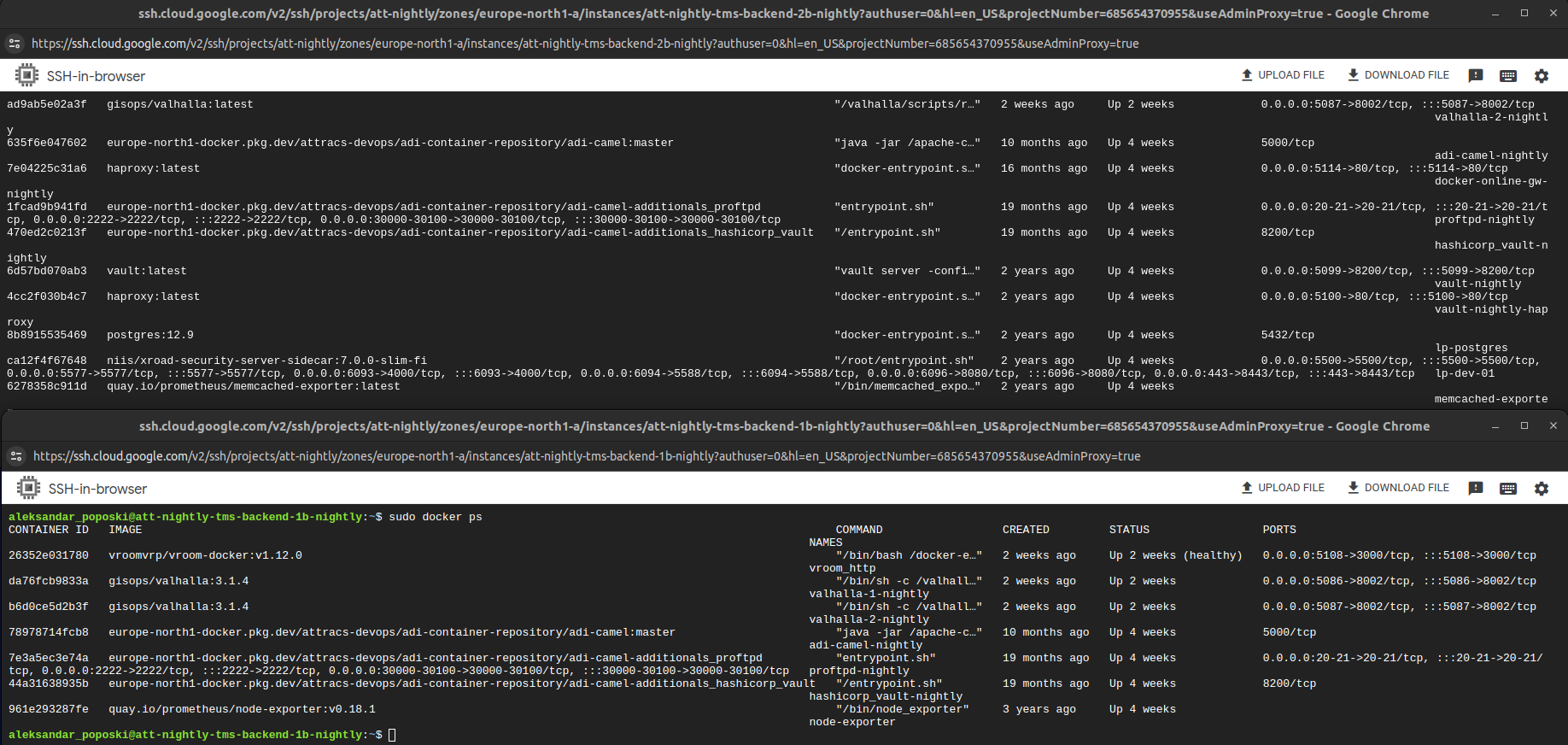Click the SSH-in-browser chip logo in the 2b-nightly window

[x=26, y=75]
